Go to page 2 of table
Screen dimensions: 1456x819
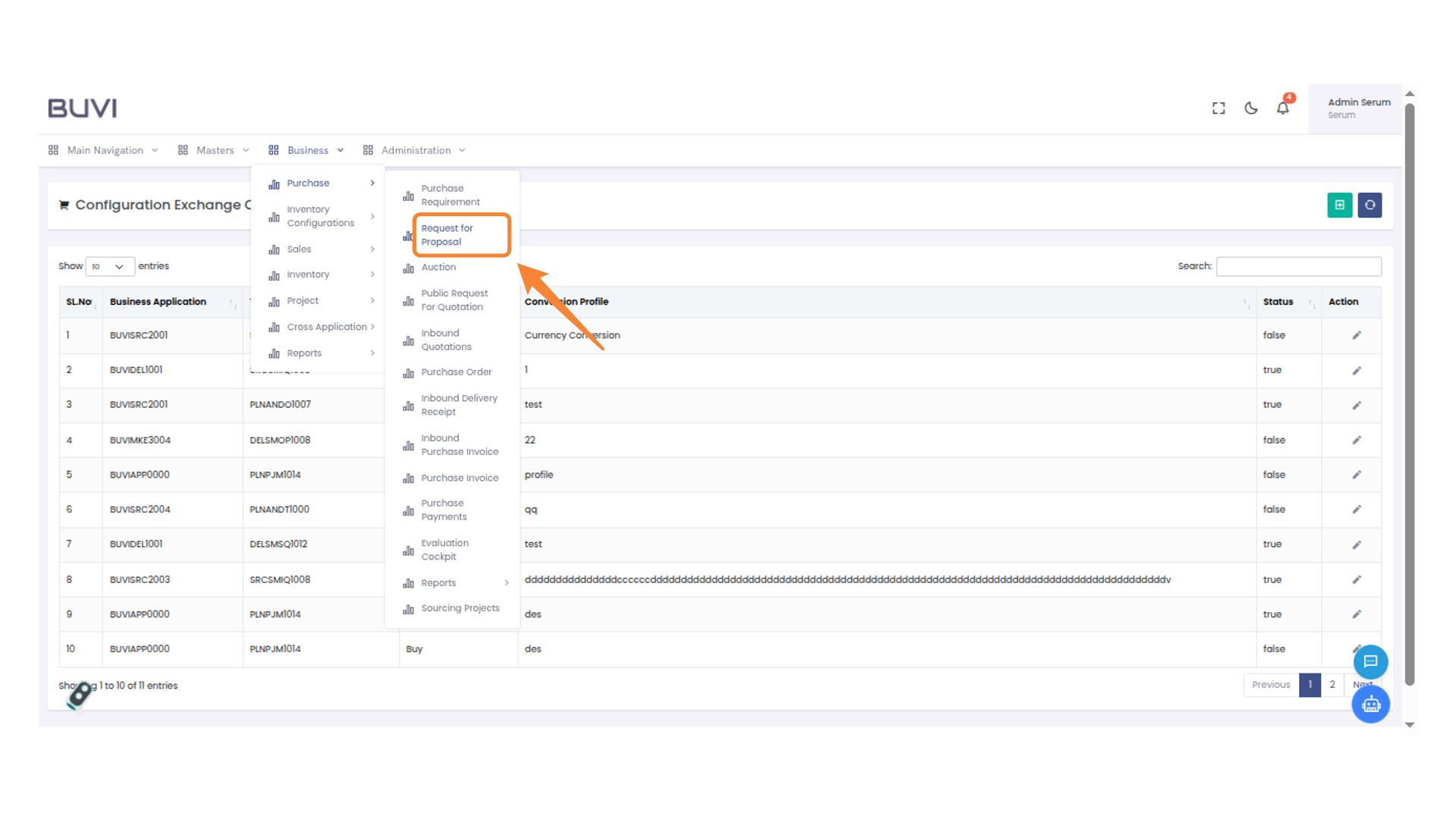coord(1332,685)
